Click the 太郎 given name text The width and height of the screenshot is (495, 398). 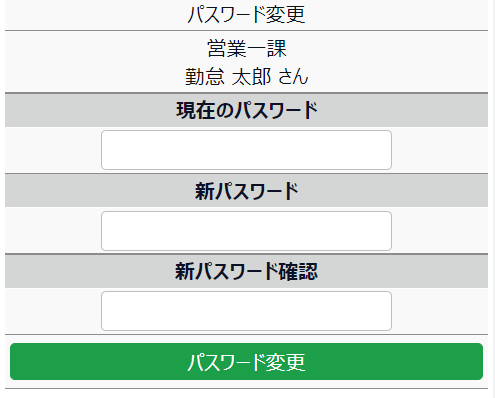pyautogui.click(x=251, y=76)
